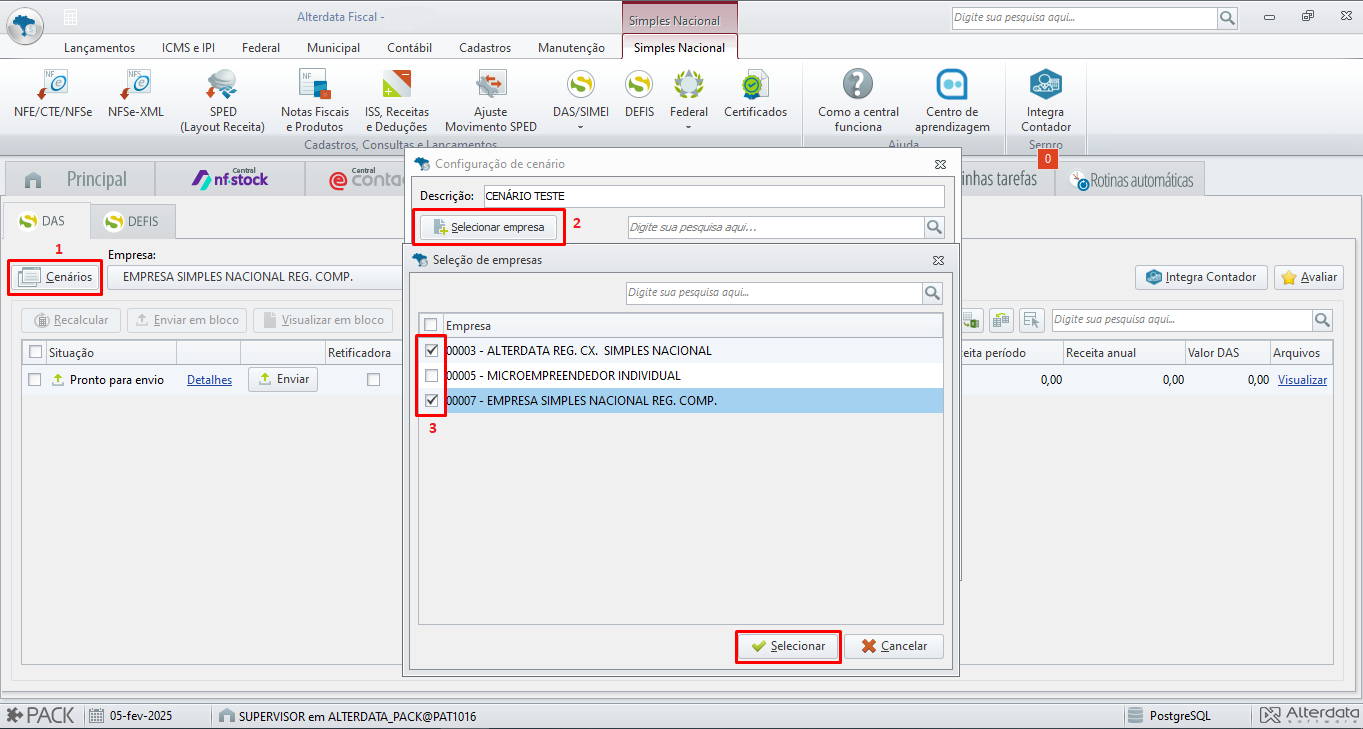The image size is (1363, 729).
Task: Click the column chooser icon above the grid
Action: pyautogui.click(x=1031, y=320)
